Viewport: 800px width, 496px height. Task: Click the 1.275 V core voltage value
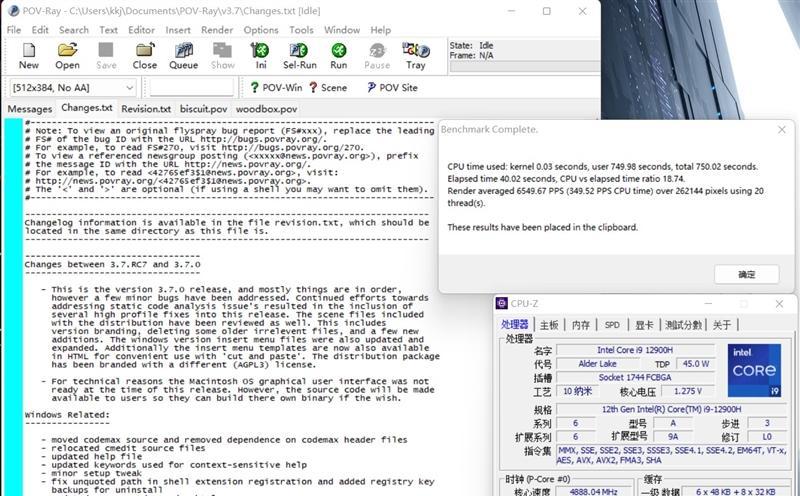pos(687,391)
